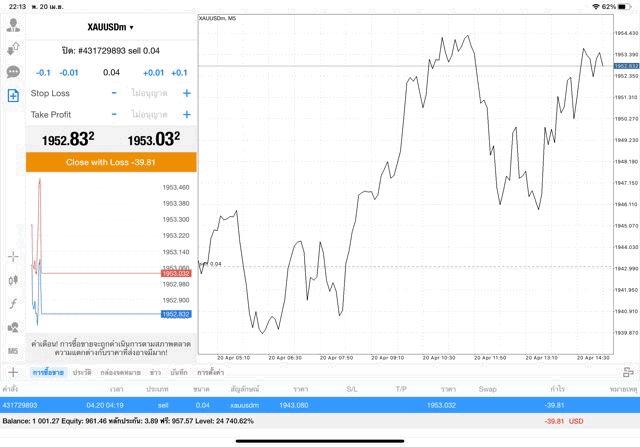Open the objects shapes icon in sidebar

(x=13, y=327)
